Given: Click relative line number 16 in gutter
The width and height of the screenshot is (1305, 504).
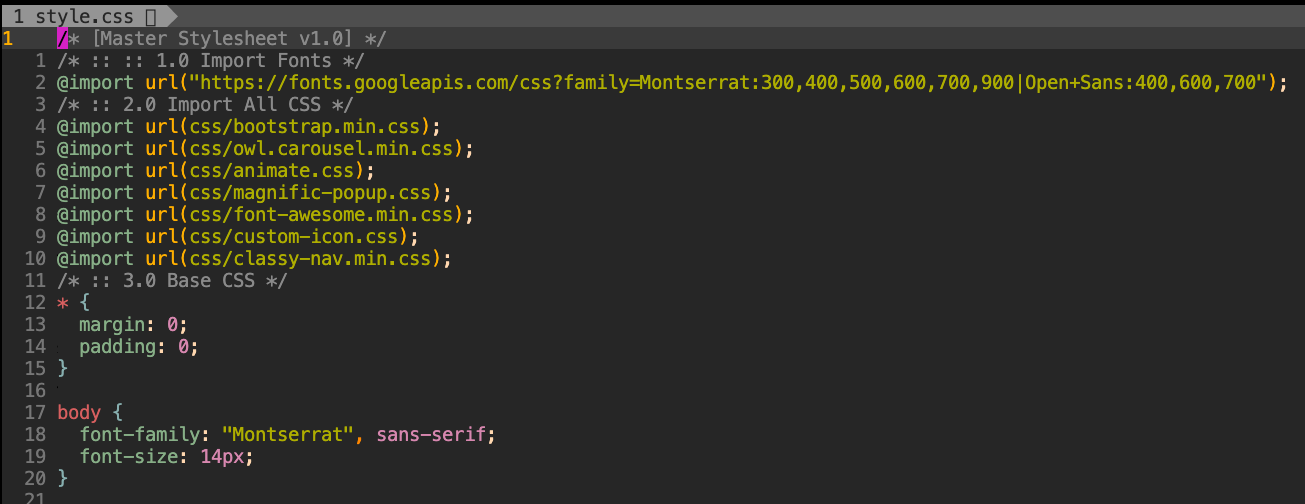Looking at the screenshot, I should point(35,390).
